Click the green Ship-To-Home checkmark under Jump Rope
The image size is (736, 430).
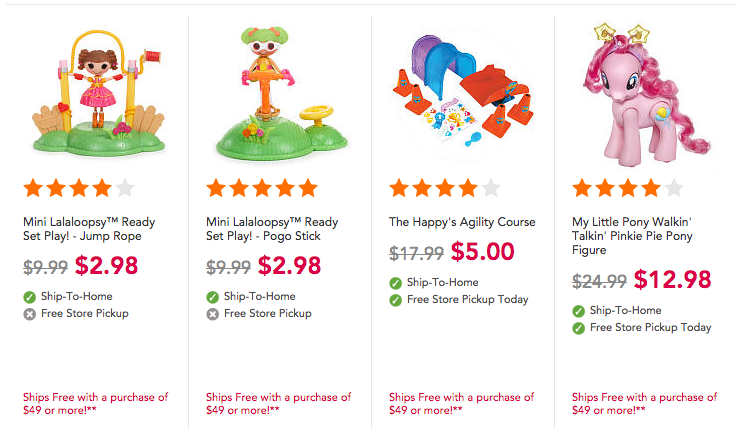[x=30, y=297]
